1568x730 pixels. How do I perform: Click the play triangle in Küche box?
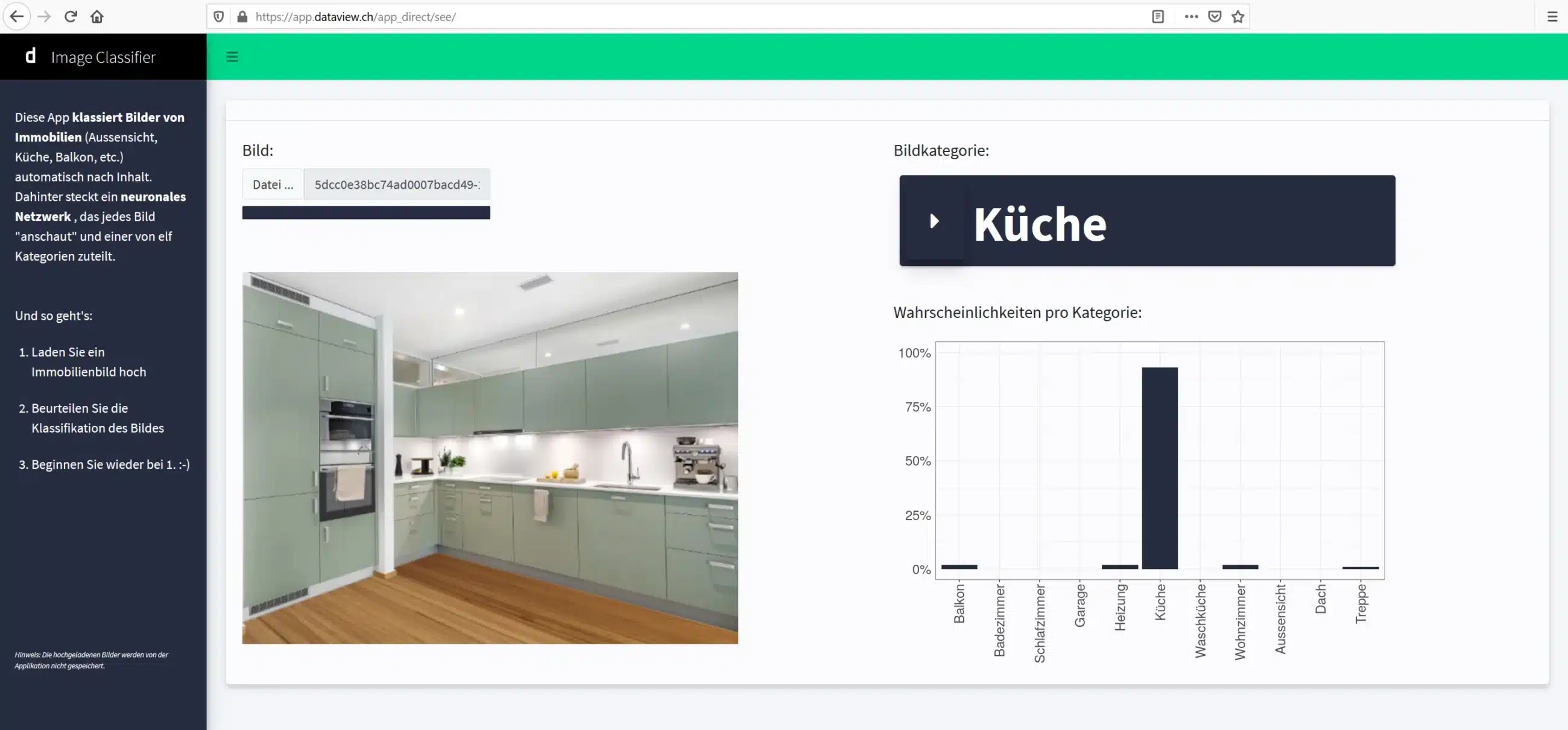pyautogui.click(x=935, y=220)
